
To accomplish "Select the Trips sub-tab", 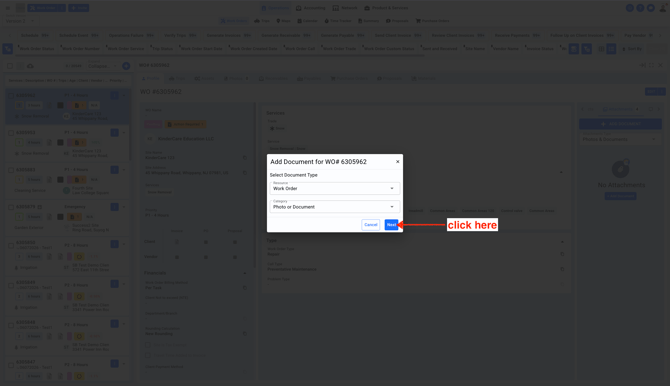I will tap(262, 21).
